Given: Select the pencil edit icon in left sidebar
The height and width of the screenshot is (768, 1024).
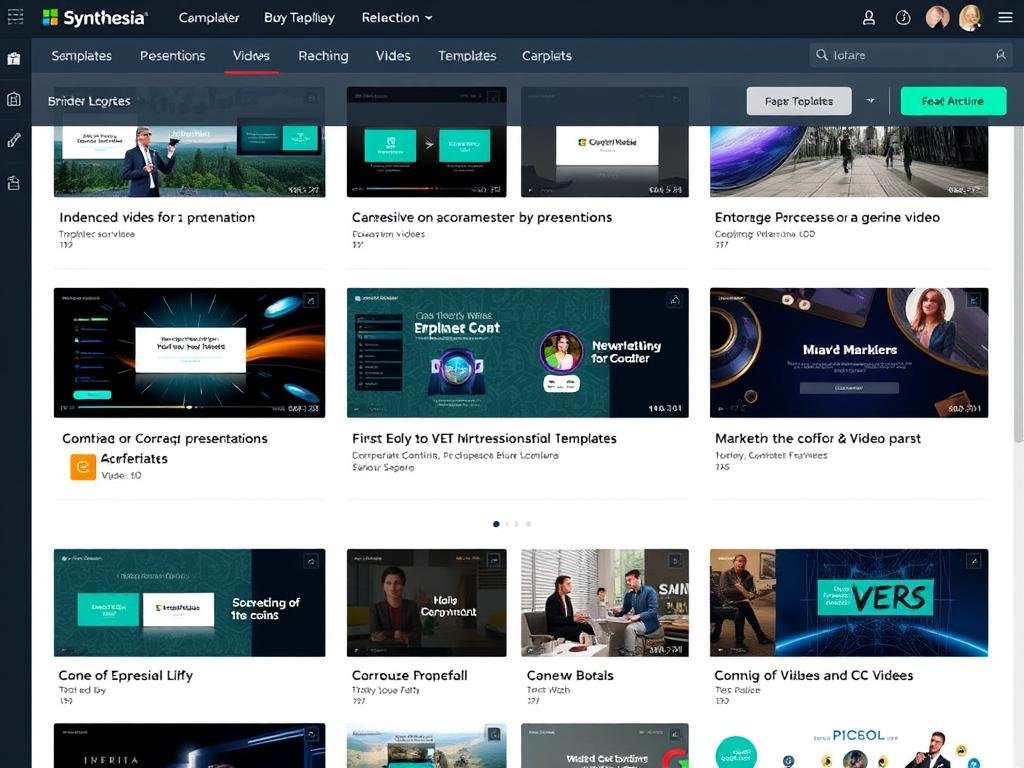Looking at the screenshot, I should click(14, 140).
